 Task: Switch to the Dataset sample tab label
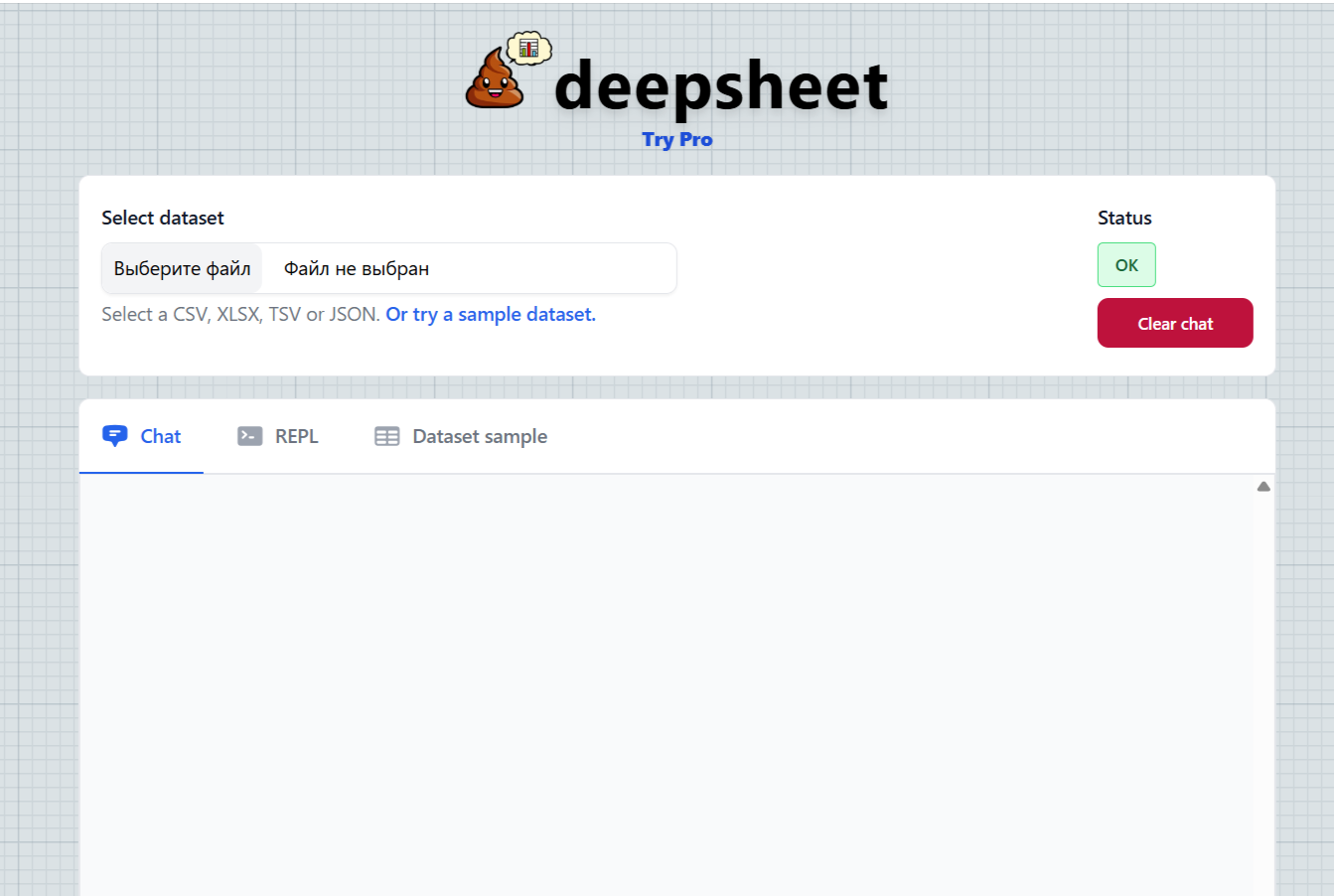click(479, 436)
